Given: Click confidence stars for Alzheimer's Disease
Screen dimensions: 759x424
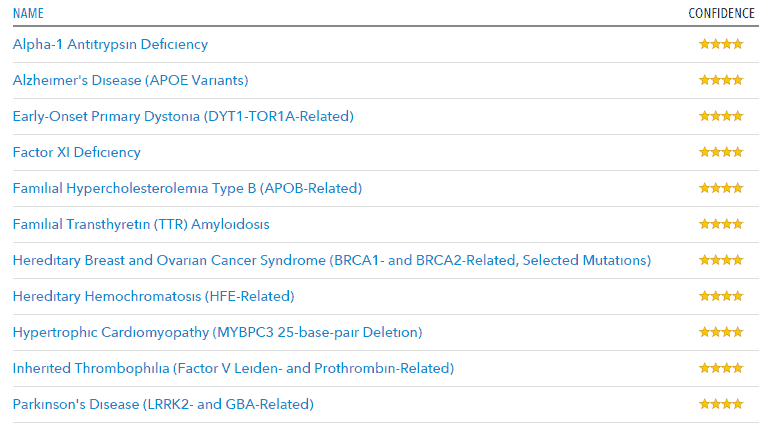Looking at the screenshot, I should coord(721,80).
